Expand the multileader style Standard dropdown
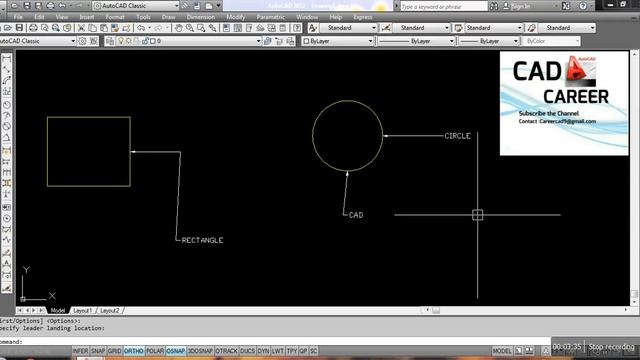 coord(592,28)
